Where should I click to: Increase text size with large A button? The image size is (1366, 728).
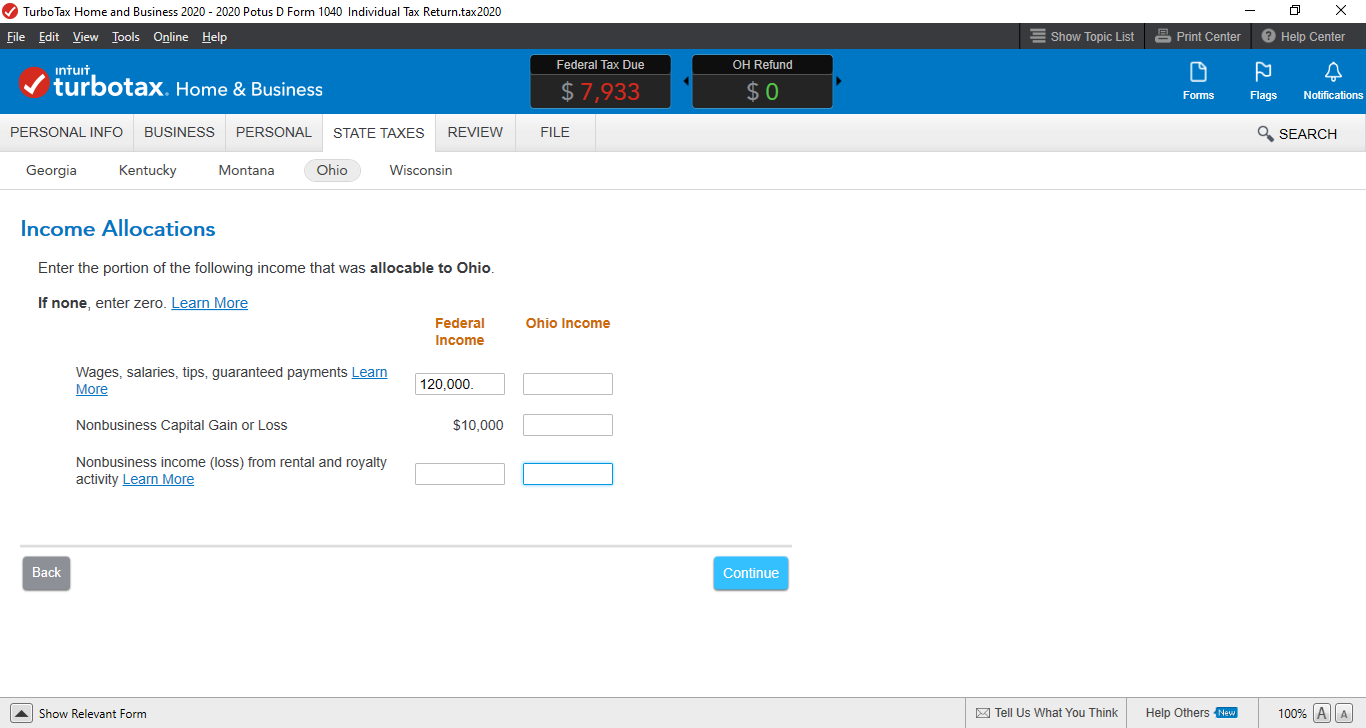point(1321,713)
